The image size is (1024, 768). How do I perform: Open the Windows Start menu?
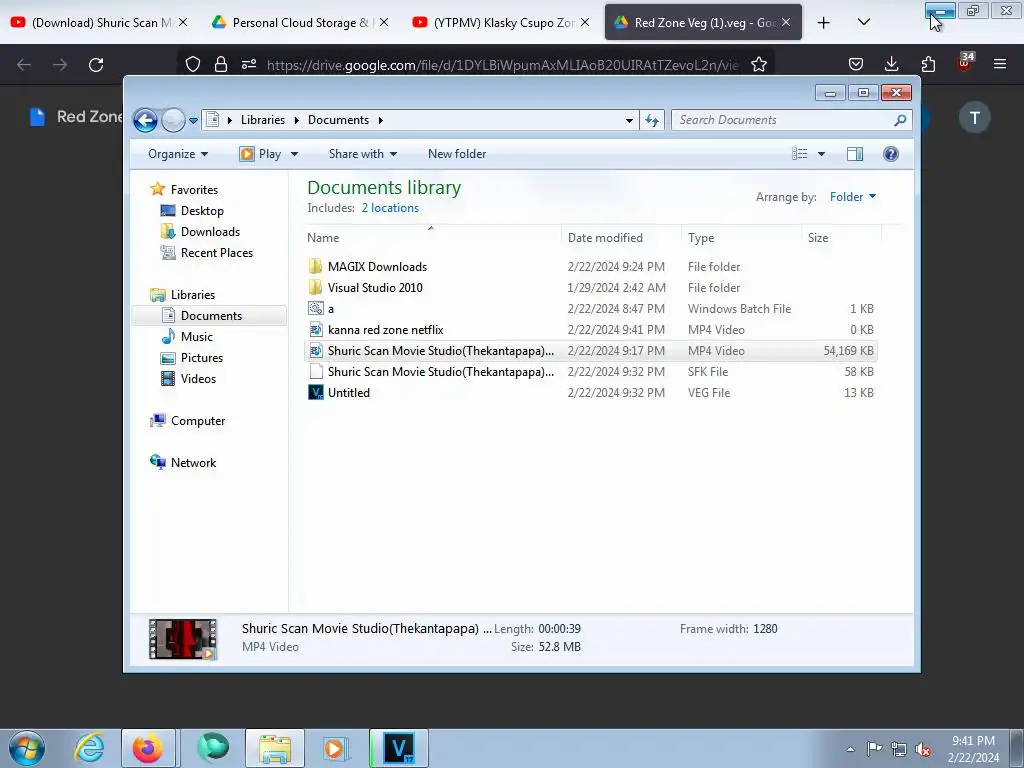coord(27,748)
